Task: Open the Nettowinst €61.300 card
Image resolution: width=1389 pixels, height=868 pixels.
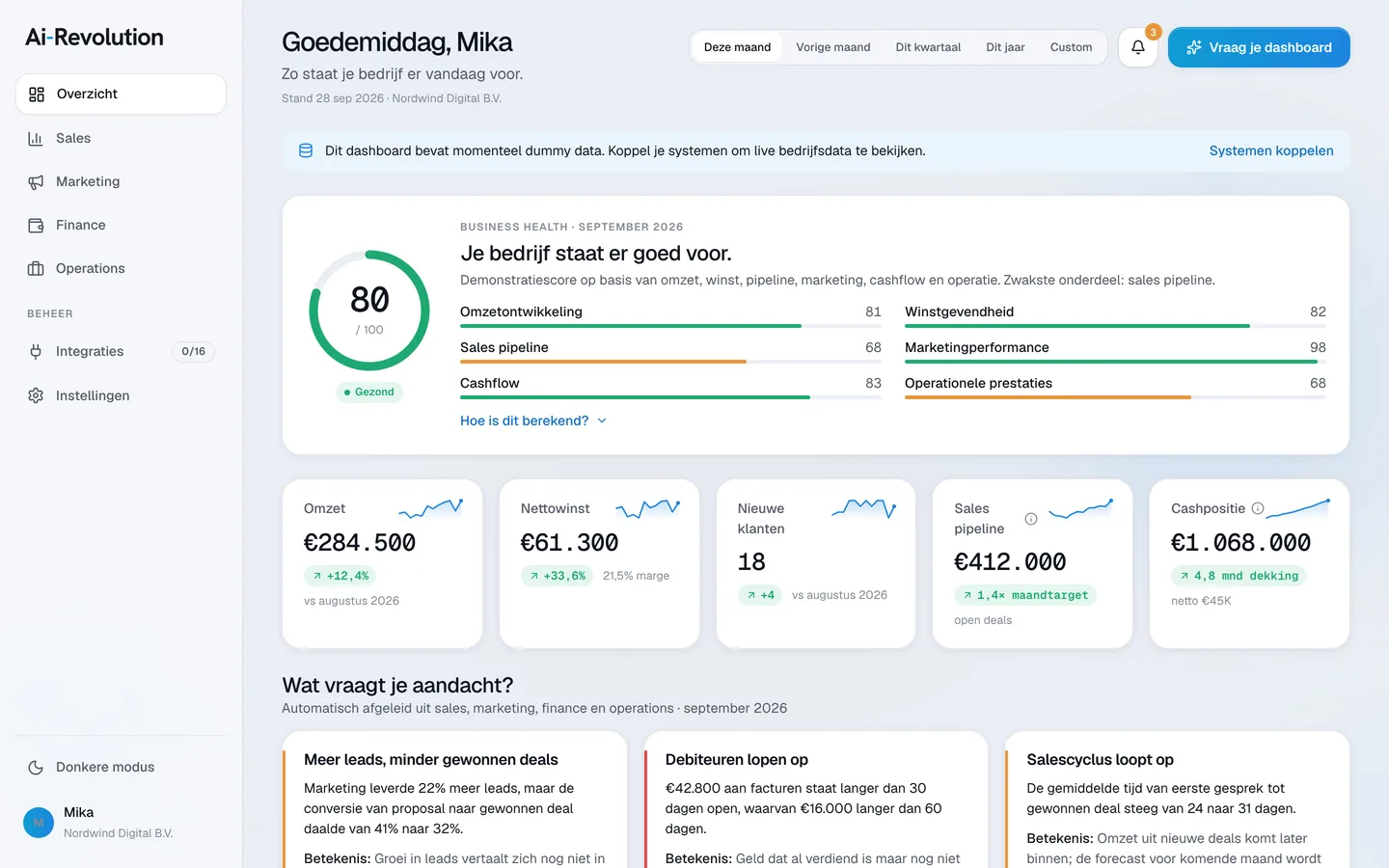Action: (599, 563)
